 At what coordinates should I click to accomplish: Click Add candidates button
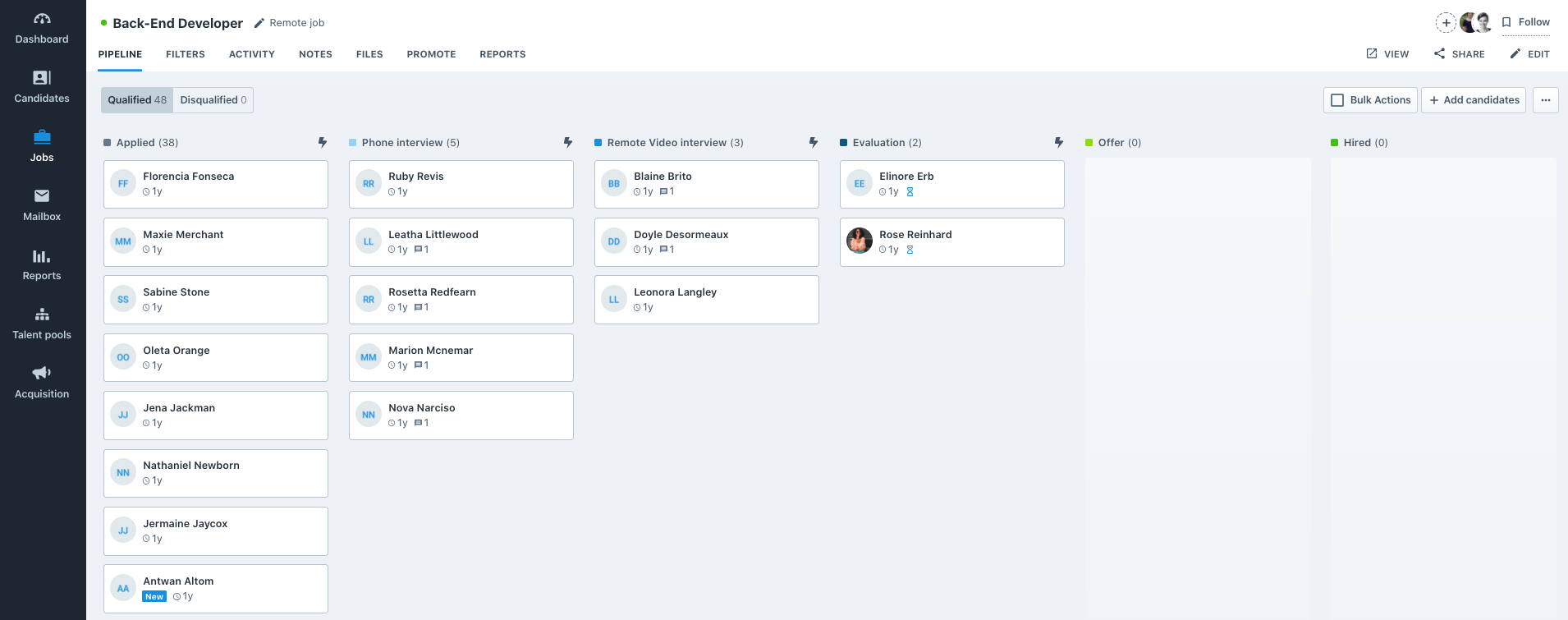[x=1474, y=100]
